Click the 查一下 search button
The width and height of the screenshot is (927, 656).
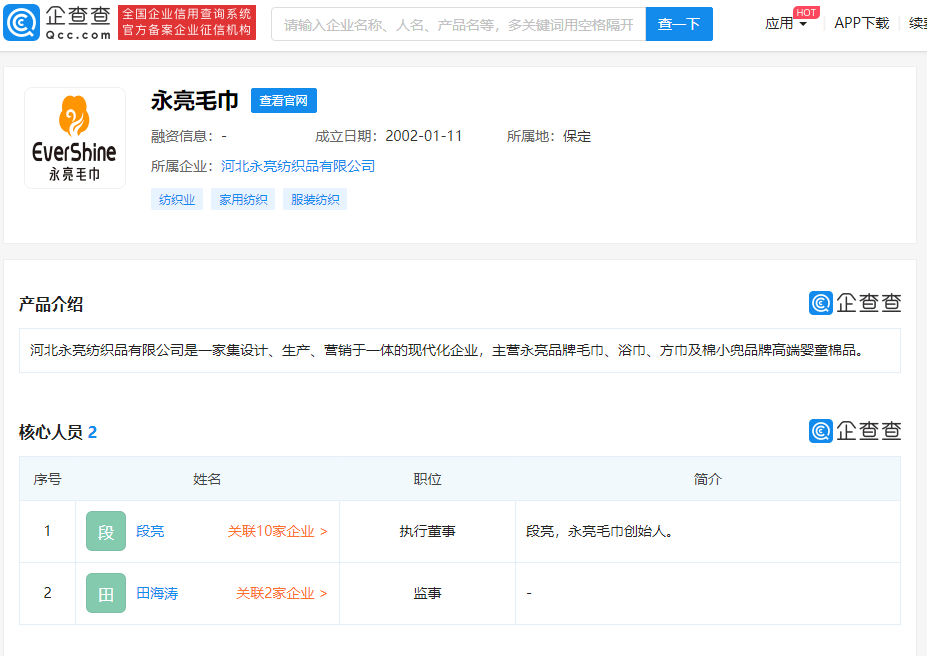tap(679, 23)
